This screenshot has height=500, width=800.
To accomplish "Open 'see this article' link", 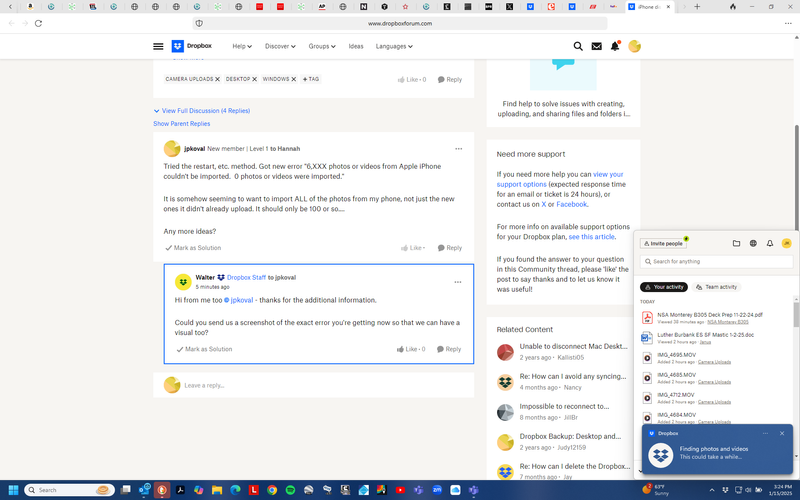I will coord(591,237).
